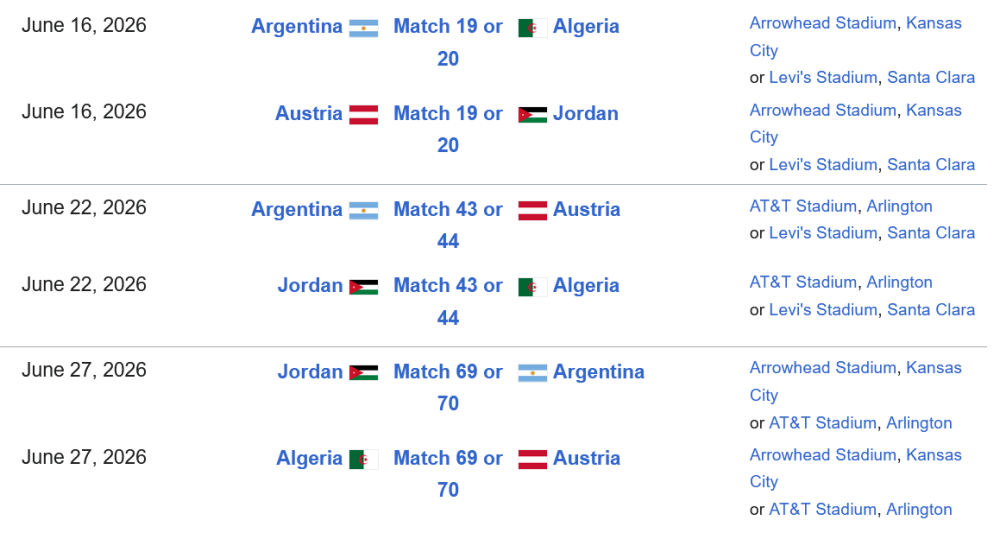
Task: Follow Levi's Stadium link in Austria–Jordan row
Action: pyautogui.click(x=823, y=164)
